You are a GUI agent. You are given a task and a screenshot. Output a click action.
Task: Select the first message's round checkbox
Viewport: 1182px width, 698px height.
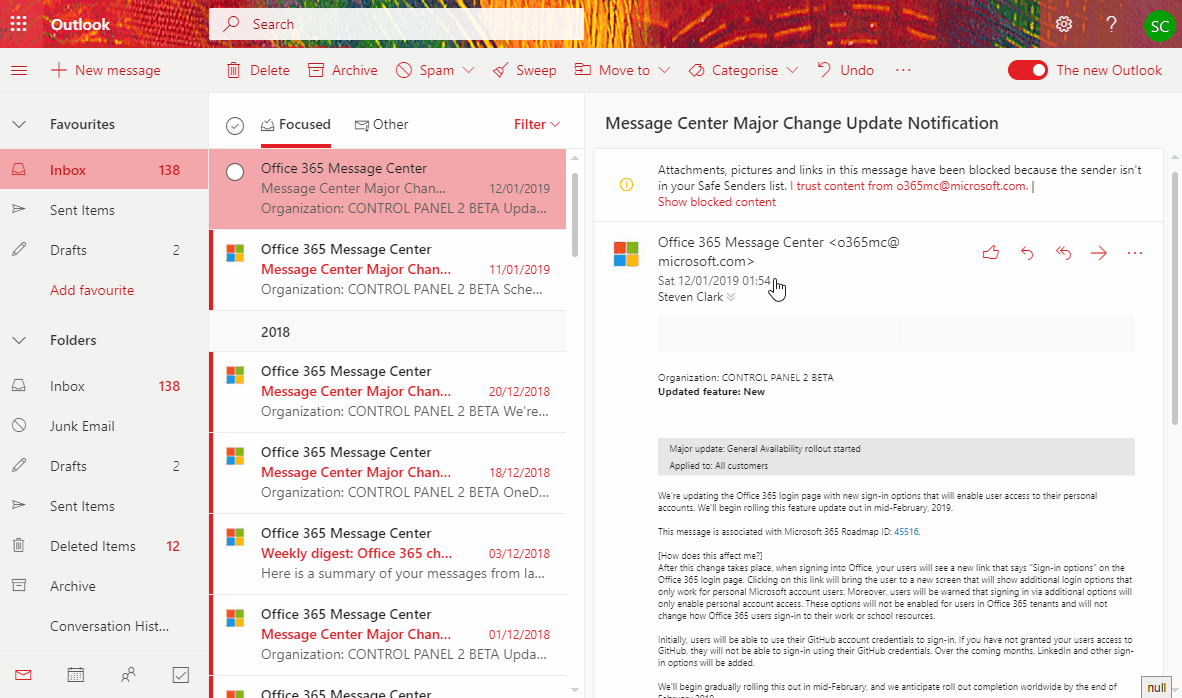pyautogui.click(x=235, y=172)
